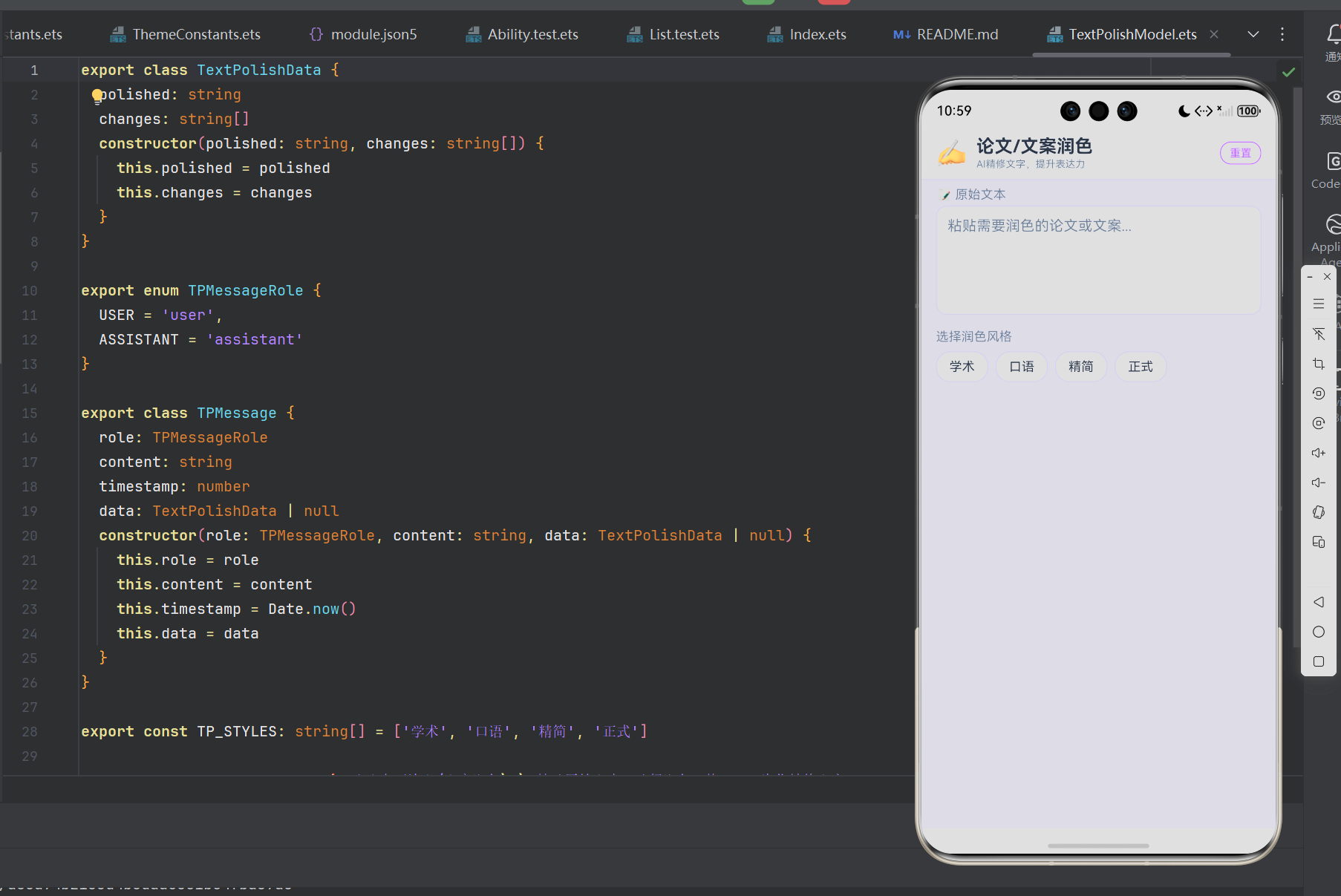Click the TPMessage class name on line 15

click(237, 413)
